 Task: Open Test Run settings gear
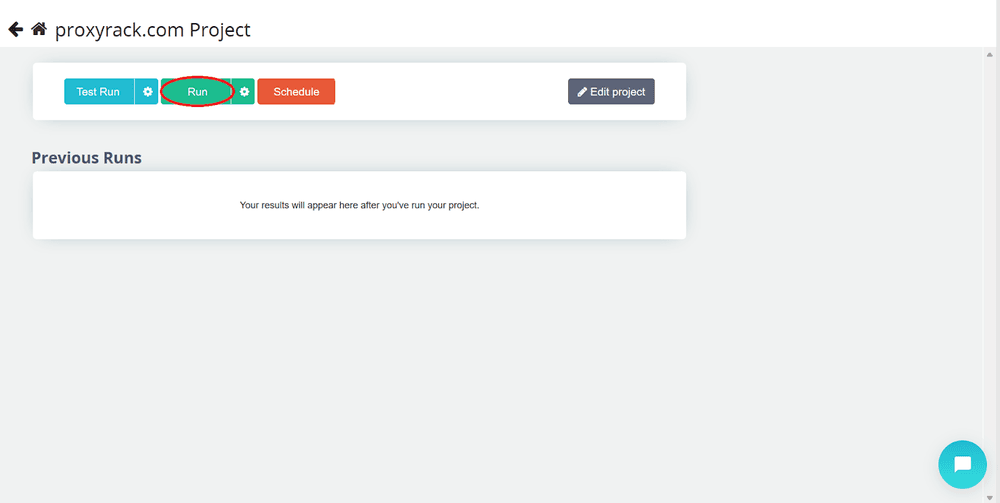coord(147,92)
